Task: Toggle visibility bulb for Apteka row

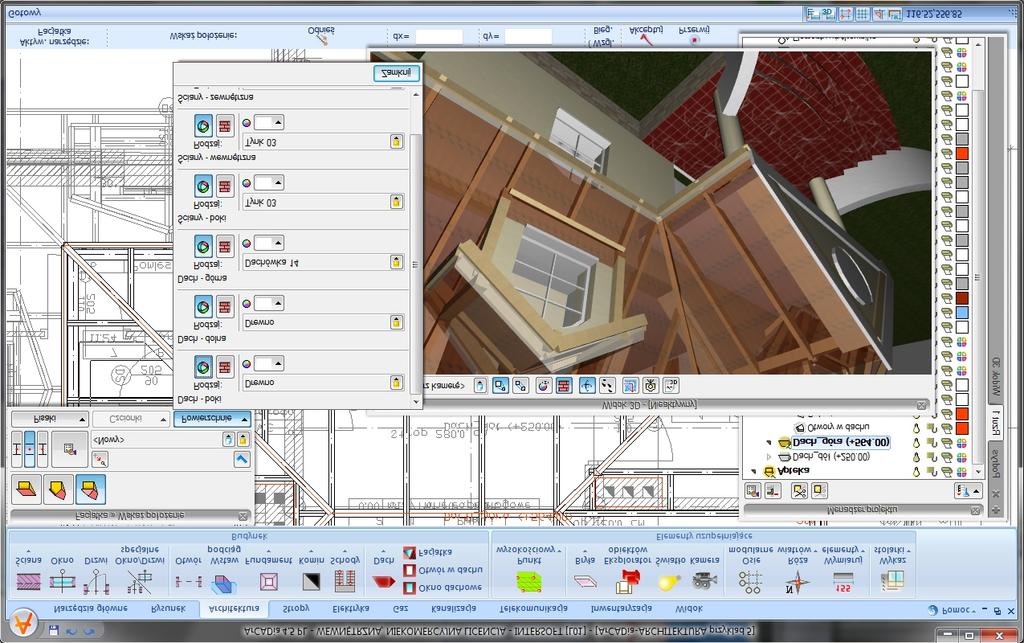Action: click(x=916, y=471)
